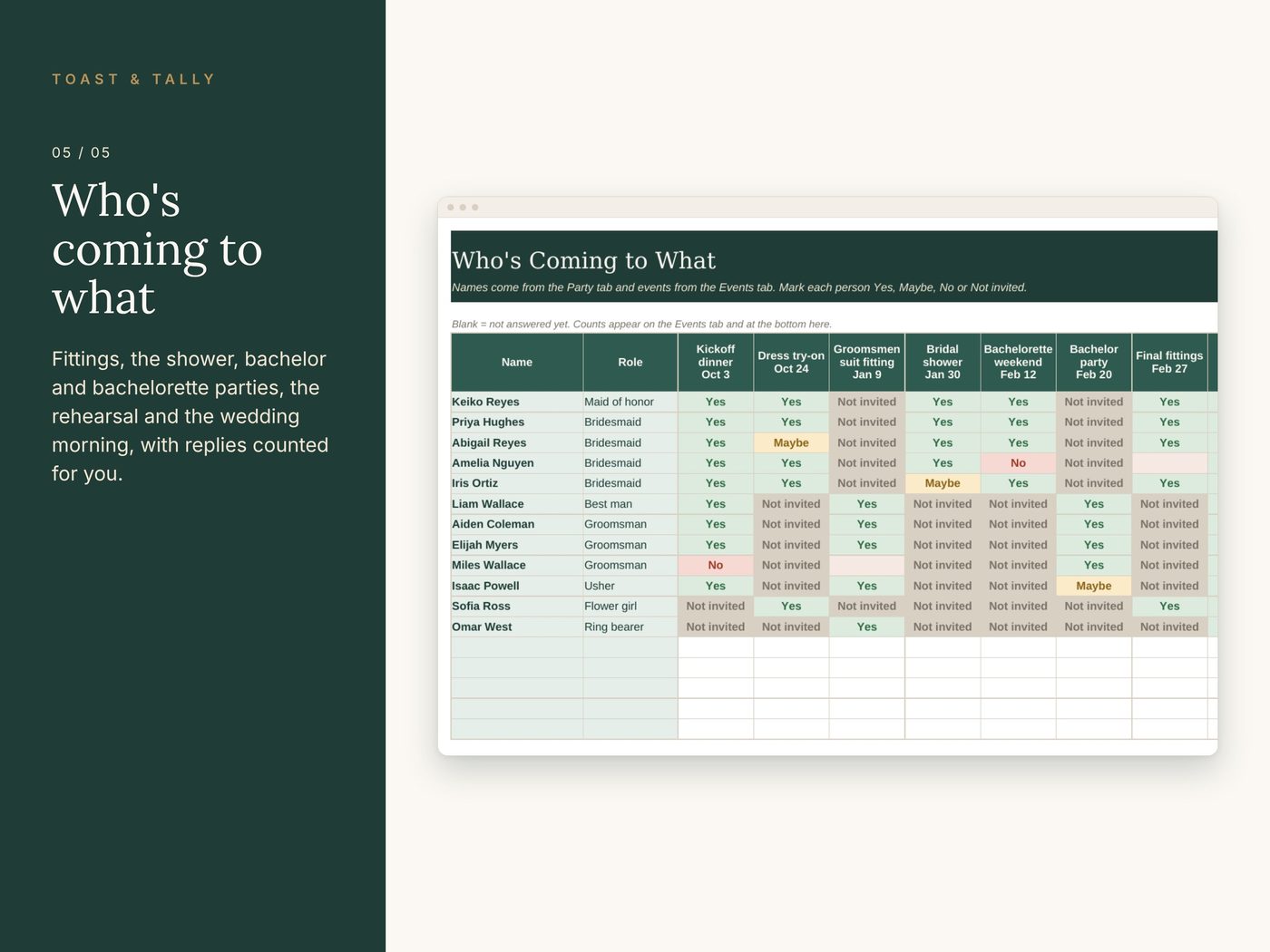Select Amelia Nguyen's No for Bachelorette weekend

1018,463
